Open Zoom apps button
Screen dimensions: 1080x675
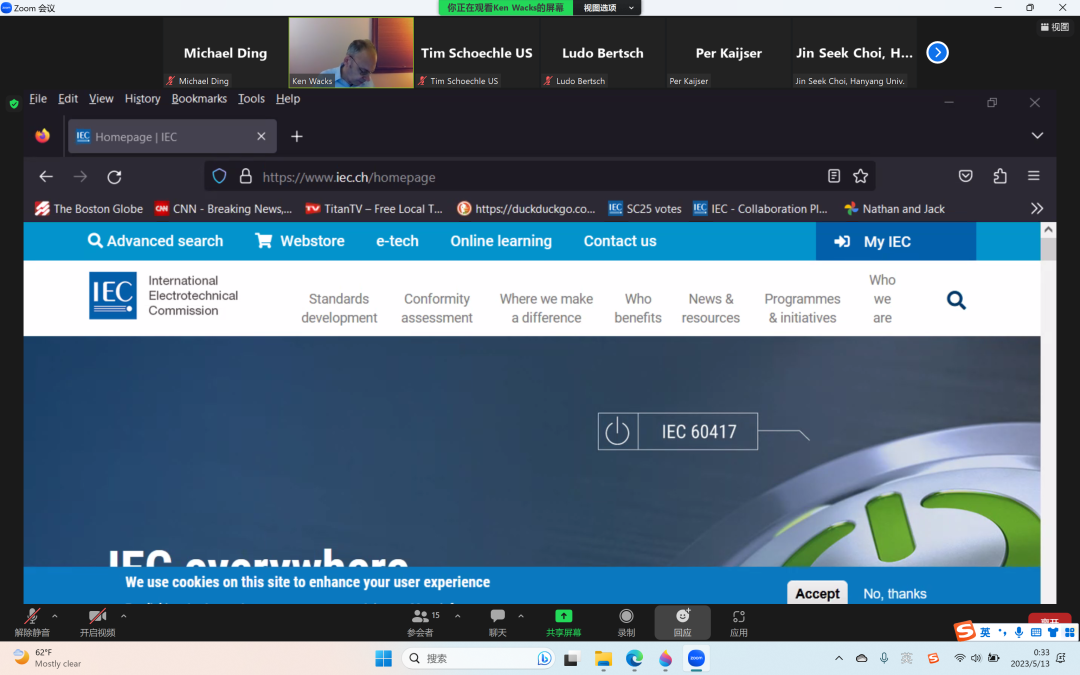(738, 622)
